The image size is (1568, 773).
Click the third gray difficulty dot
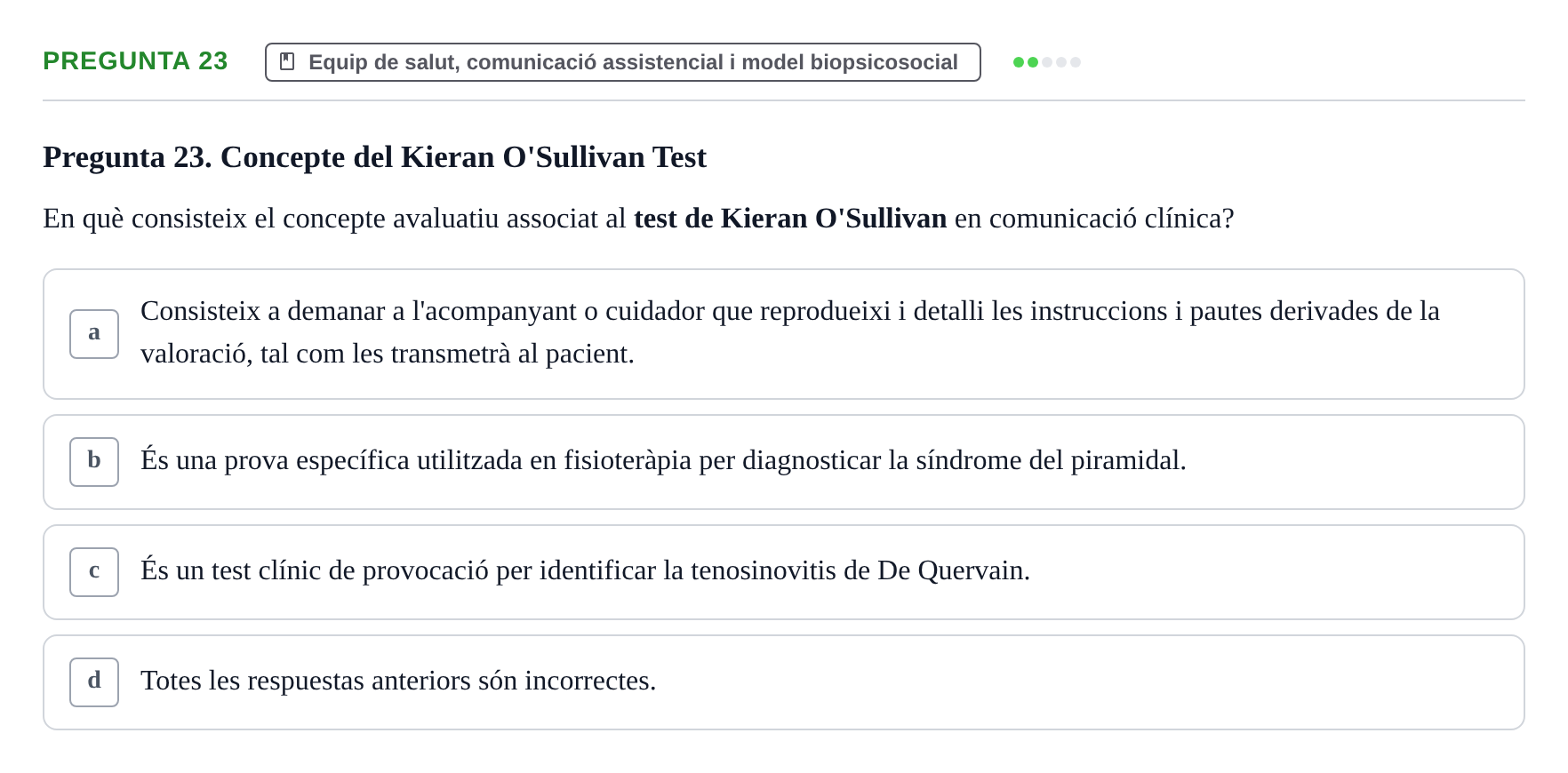(x=1047, y=62)
